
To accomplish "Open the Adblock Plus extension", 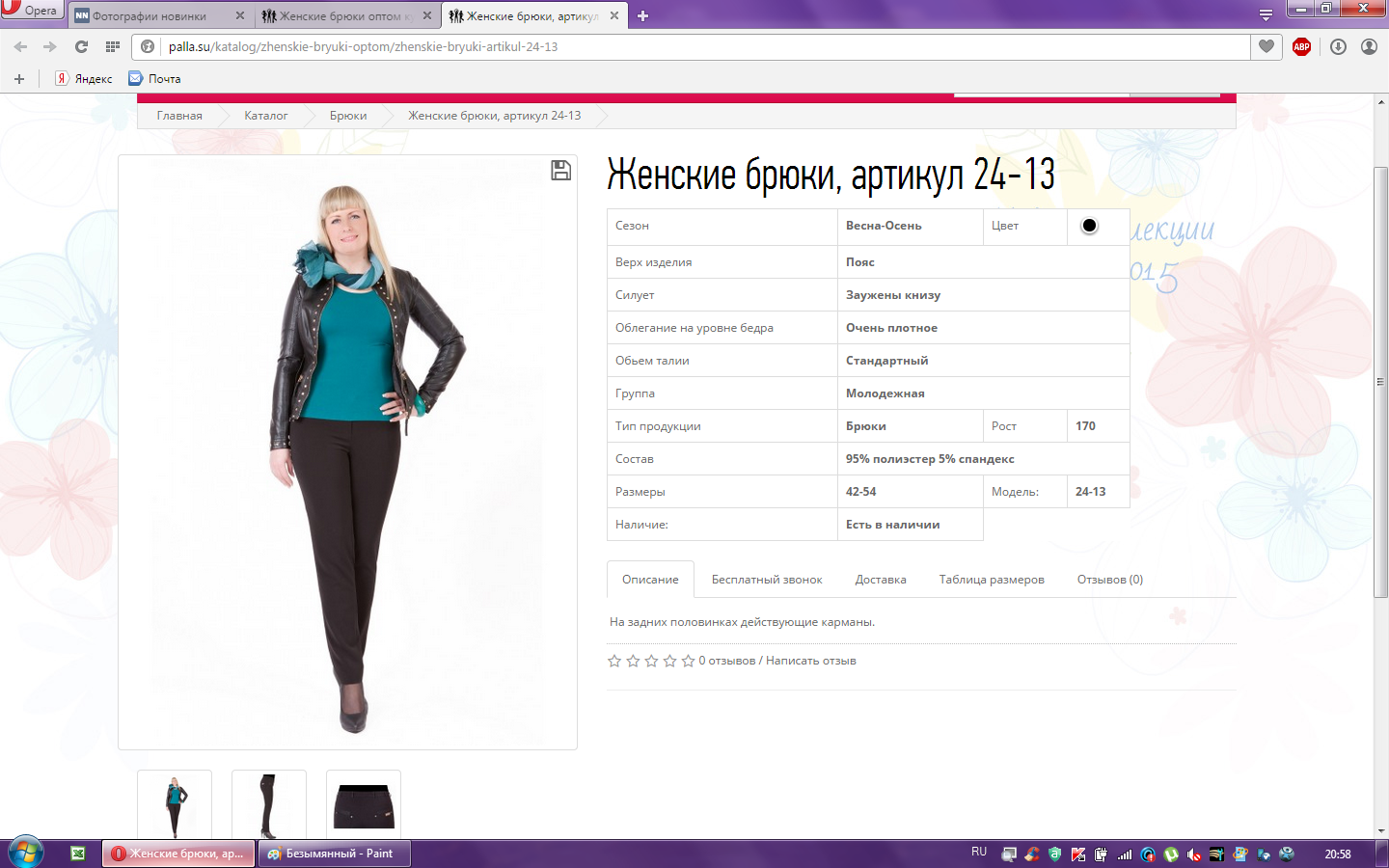I will (1301, 46).
